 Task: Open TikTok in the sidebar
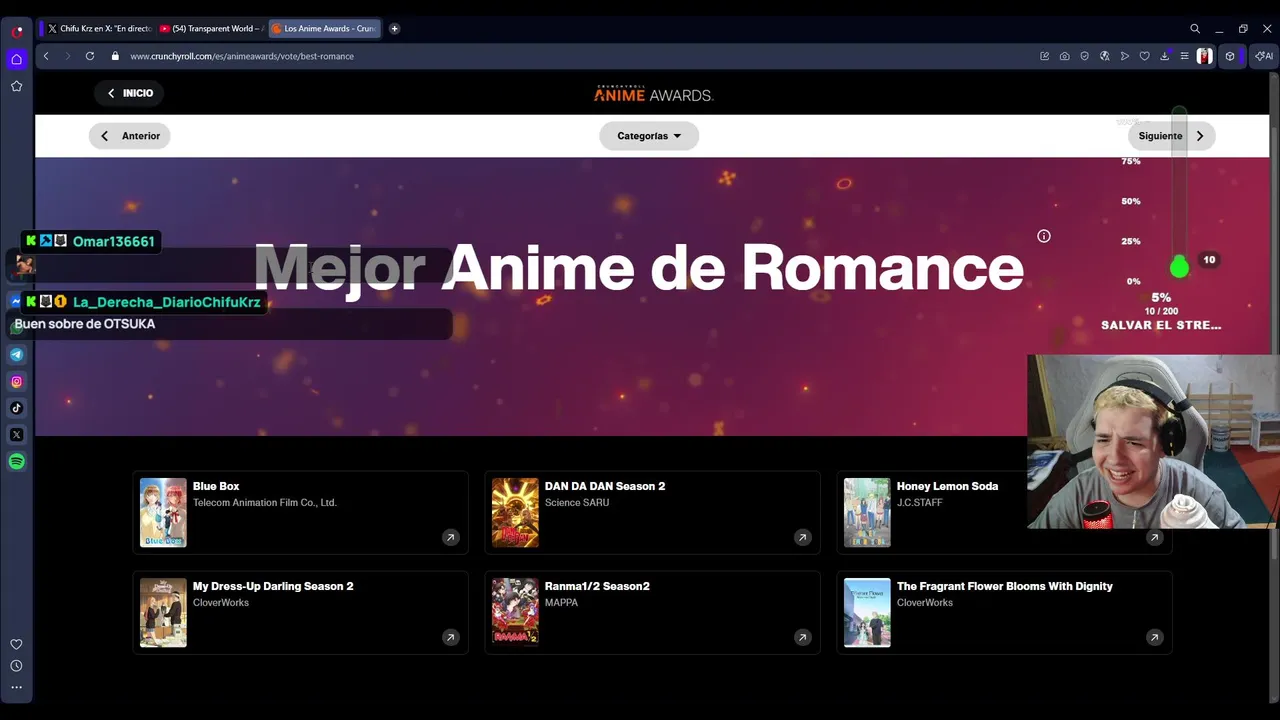17,408
